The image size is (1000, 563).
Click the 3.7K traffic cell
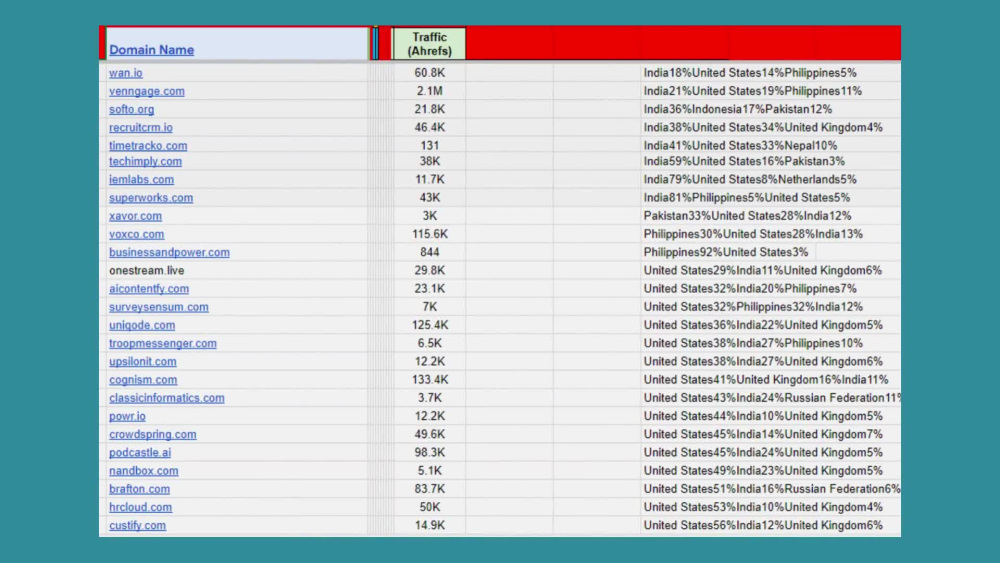click(429, 398)
